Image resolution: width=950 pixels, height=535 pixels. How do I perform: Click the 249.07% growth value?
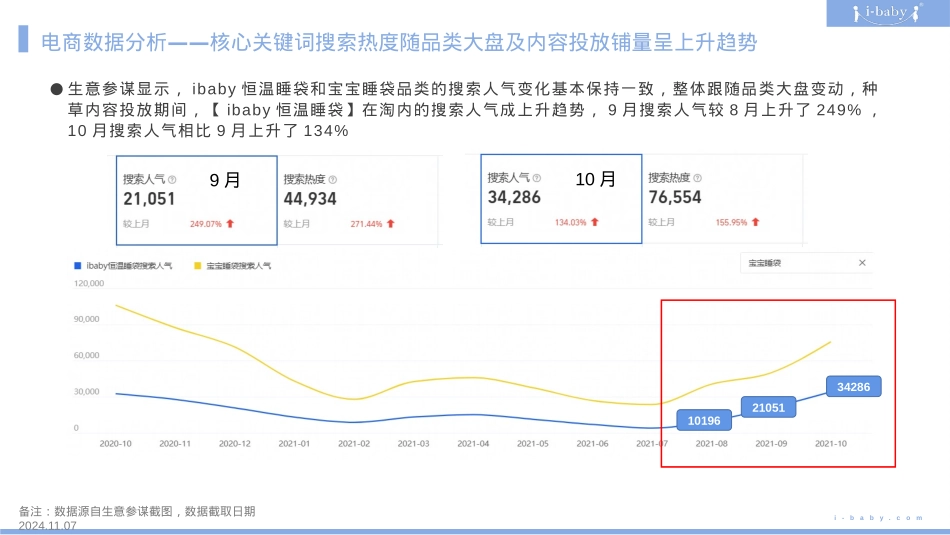[206, 224]
